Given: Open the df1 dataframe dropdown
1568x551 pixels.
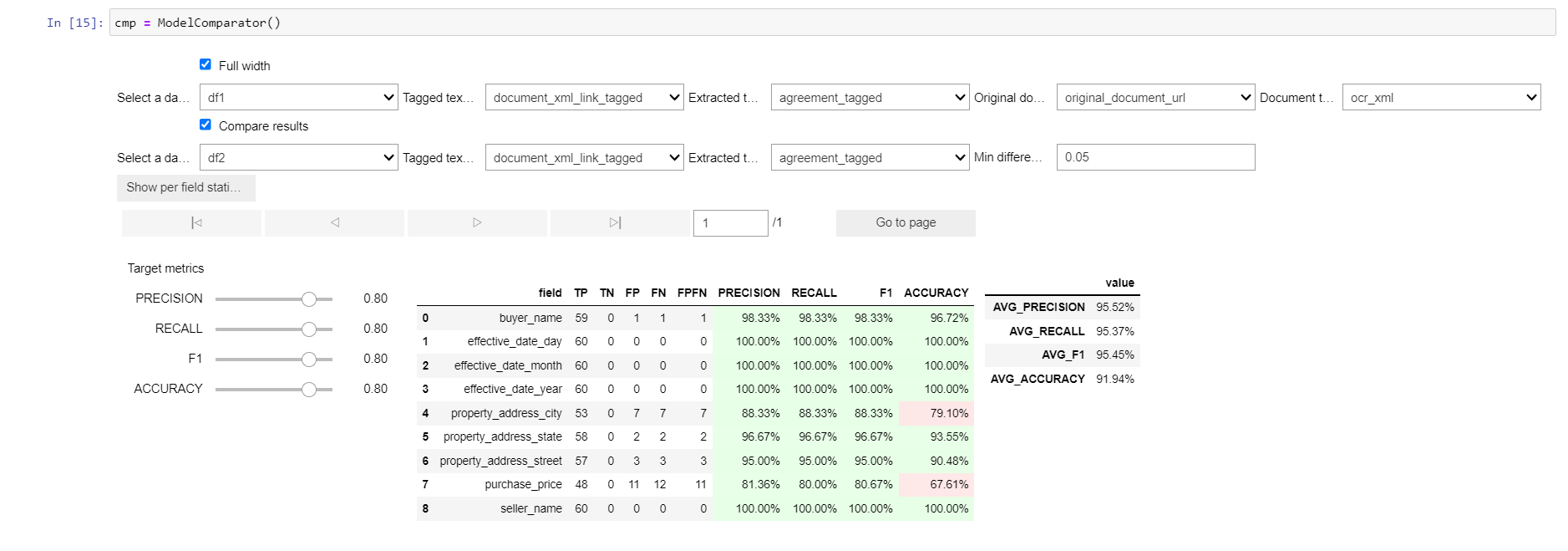Looking at the screenshot, I should 299,97.
